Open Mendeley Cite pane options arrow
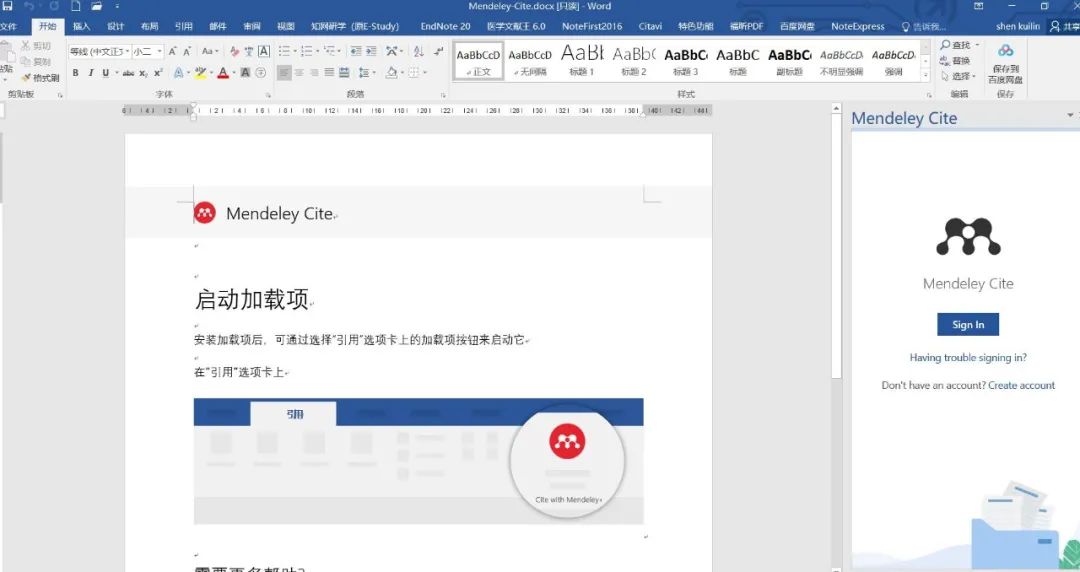This screenshot has height=572, width=1080. pos(1070,115)
